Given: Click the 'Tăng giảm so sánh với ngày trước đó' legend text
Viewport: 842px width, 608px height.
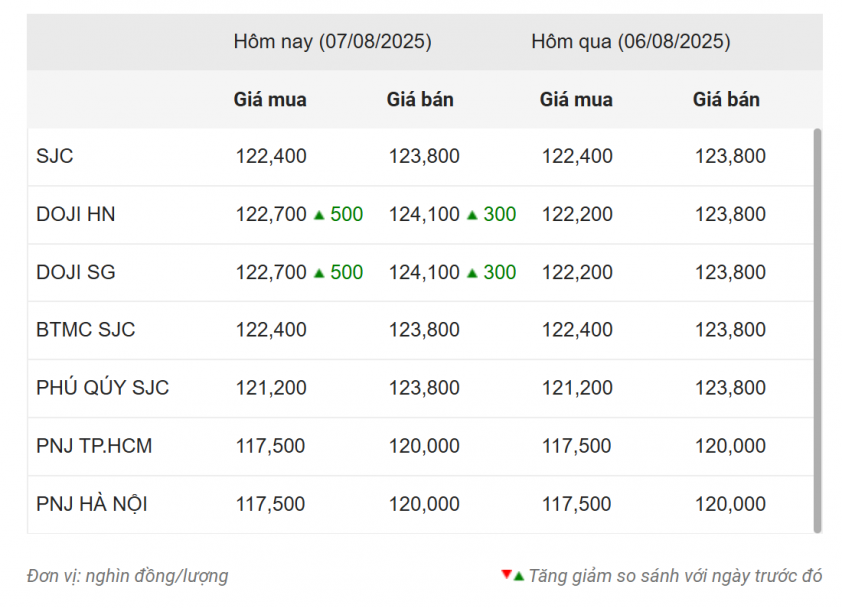Looking at the screenshot, I should [675, 576].
